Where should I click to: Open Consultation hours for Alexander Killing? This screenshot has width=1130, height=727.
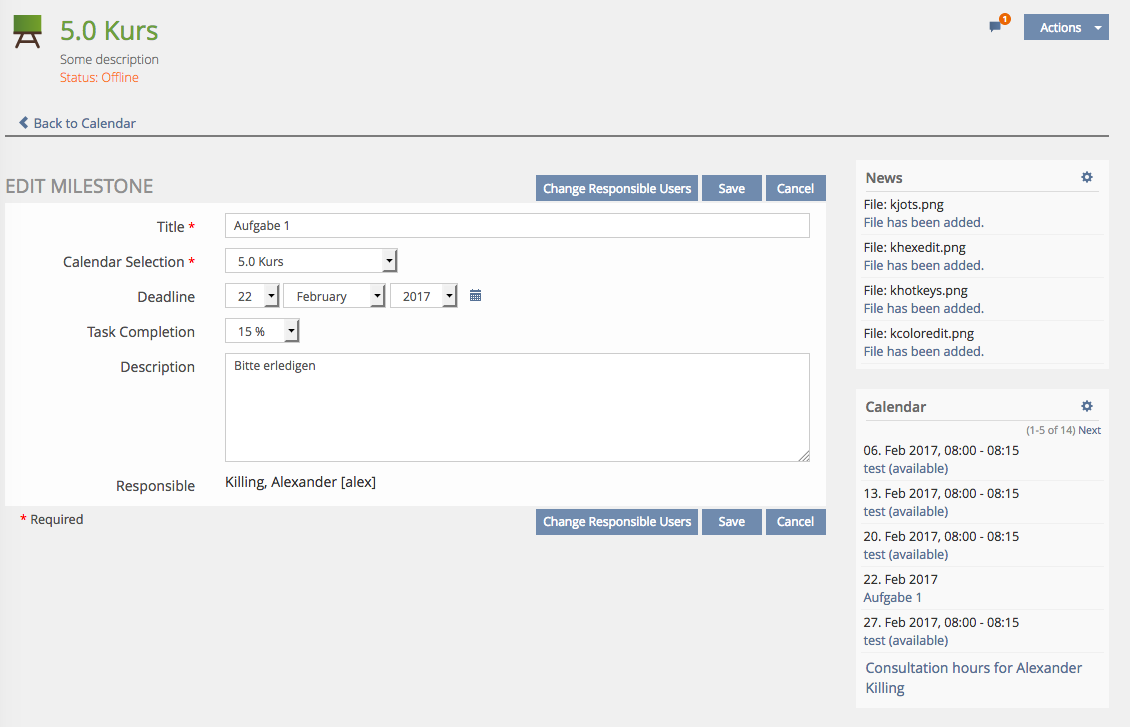tap(973, 677)
